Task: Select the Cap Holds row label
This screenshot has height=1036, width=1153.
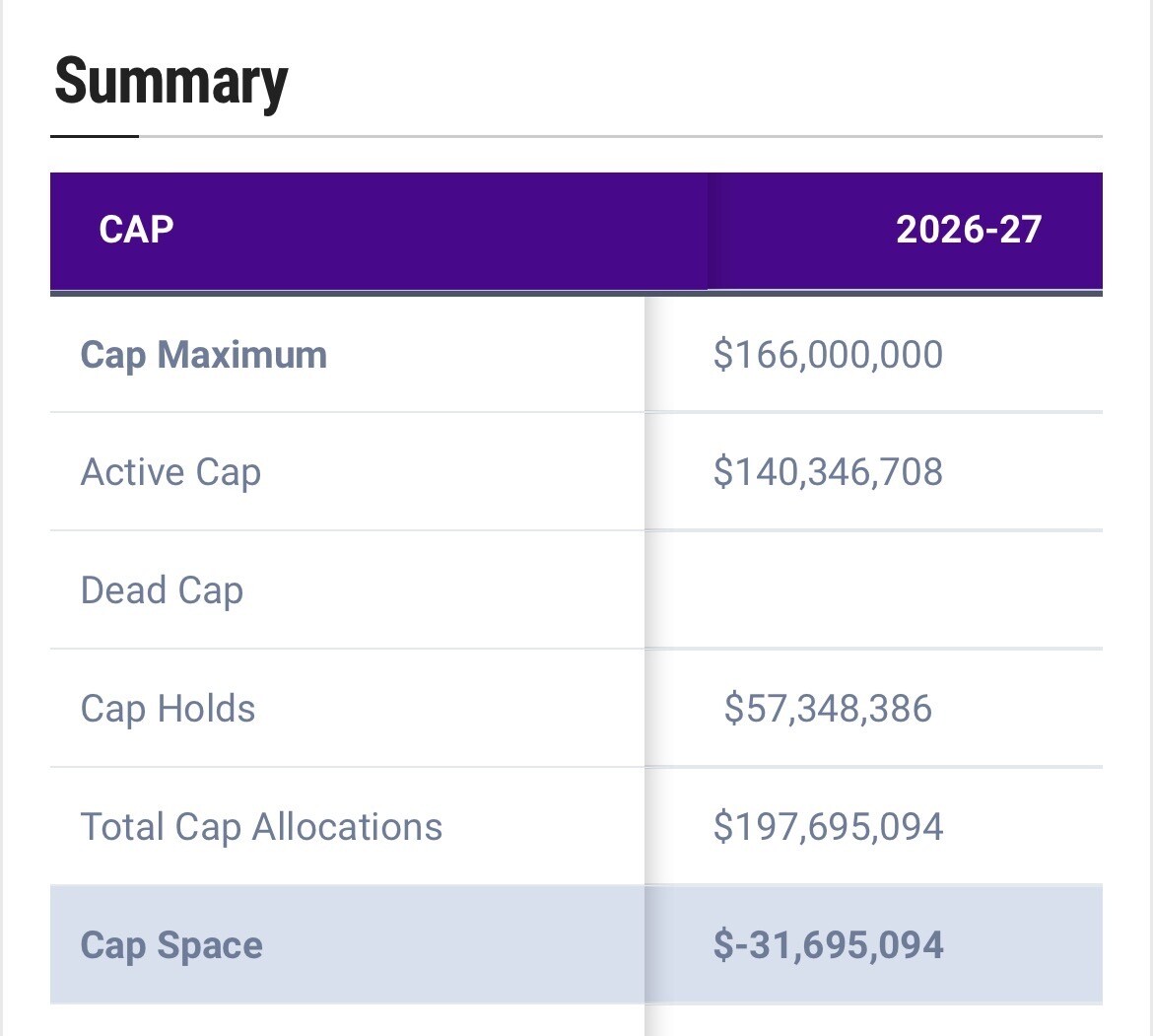Action: coord(168,709)
